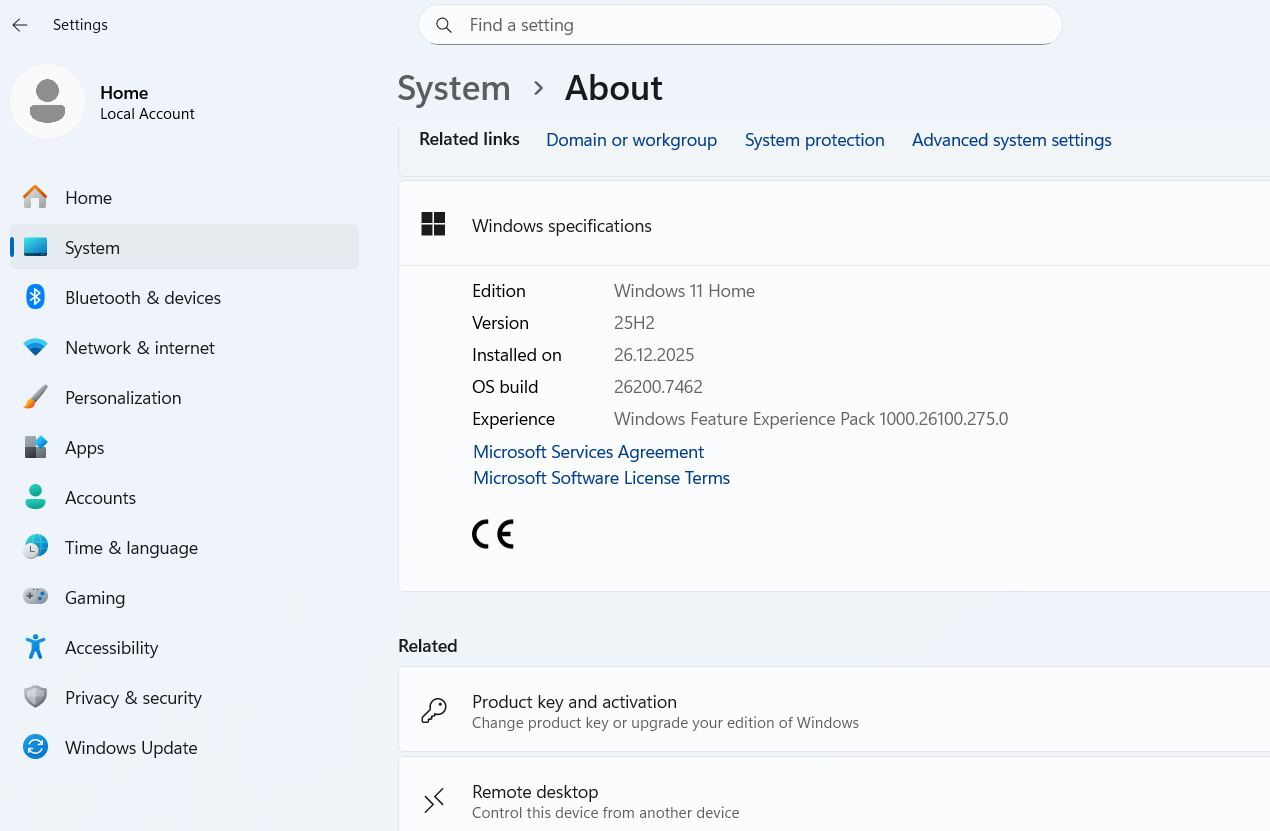Open the Domain or workgroup link

631,140
